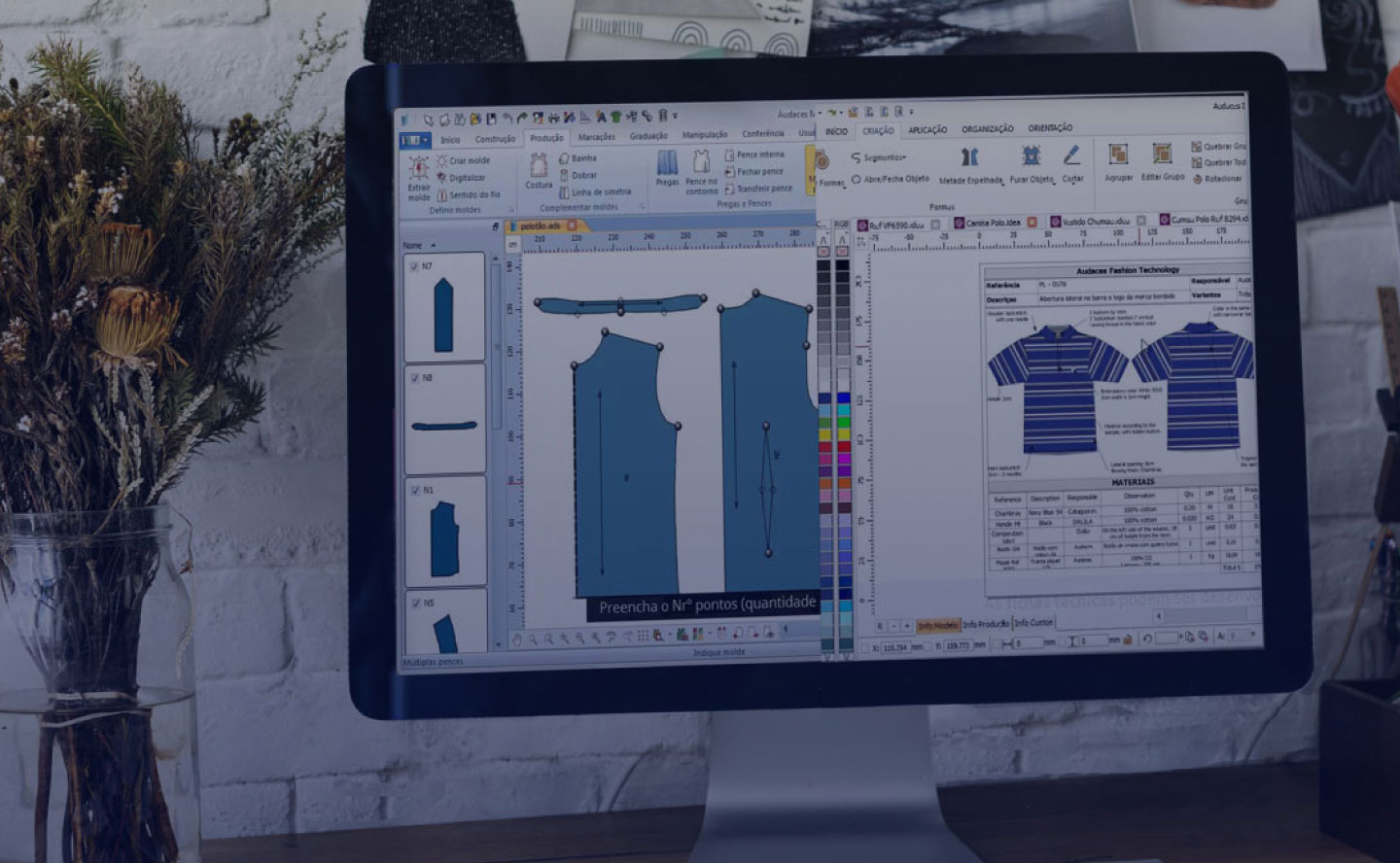Click the Extrair molde tool
Screen dimensions: 1400x863
pyautogui.click(x=419, y=179)
